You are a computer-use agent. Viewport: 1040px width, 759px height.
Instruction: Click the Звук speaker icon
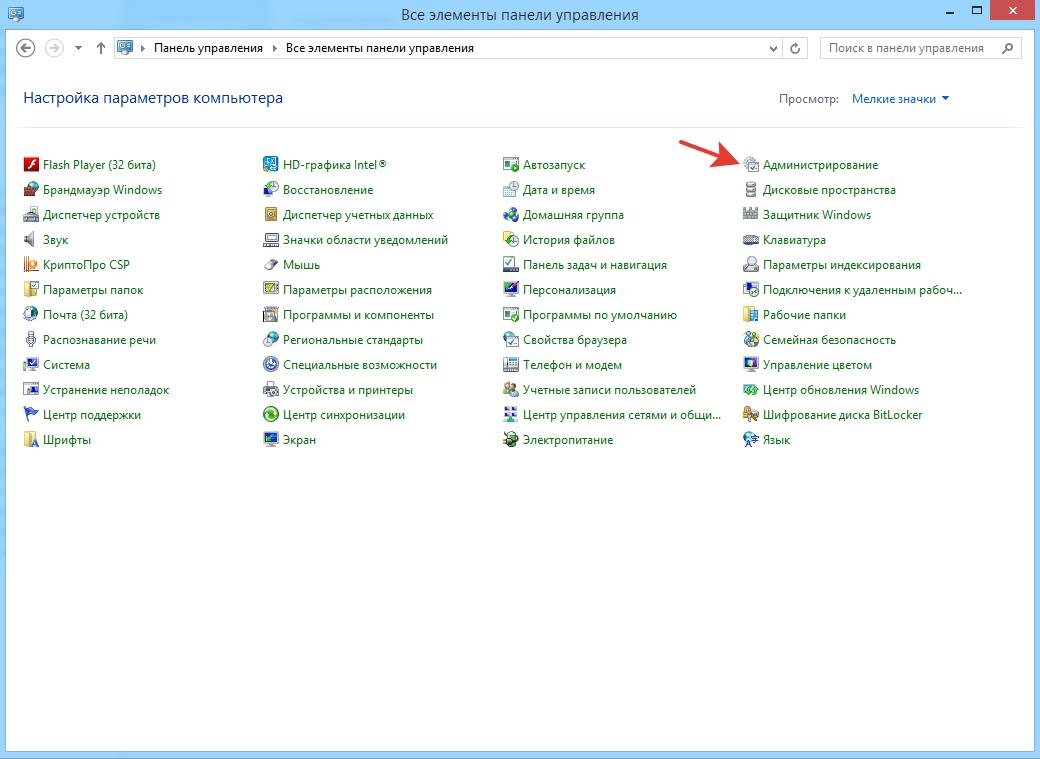(31, 240)
